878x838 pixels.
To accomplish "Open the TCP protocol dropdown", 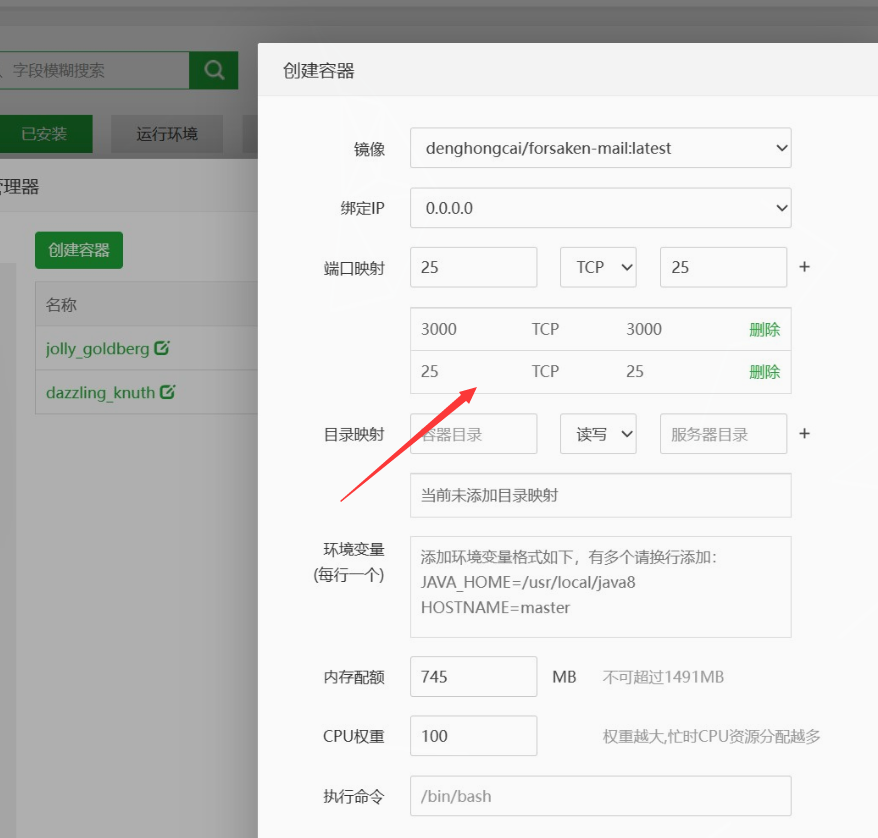I will (598, 267).
